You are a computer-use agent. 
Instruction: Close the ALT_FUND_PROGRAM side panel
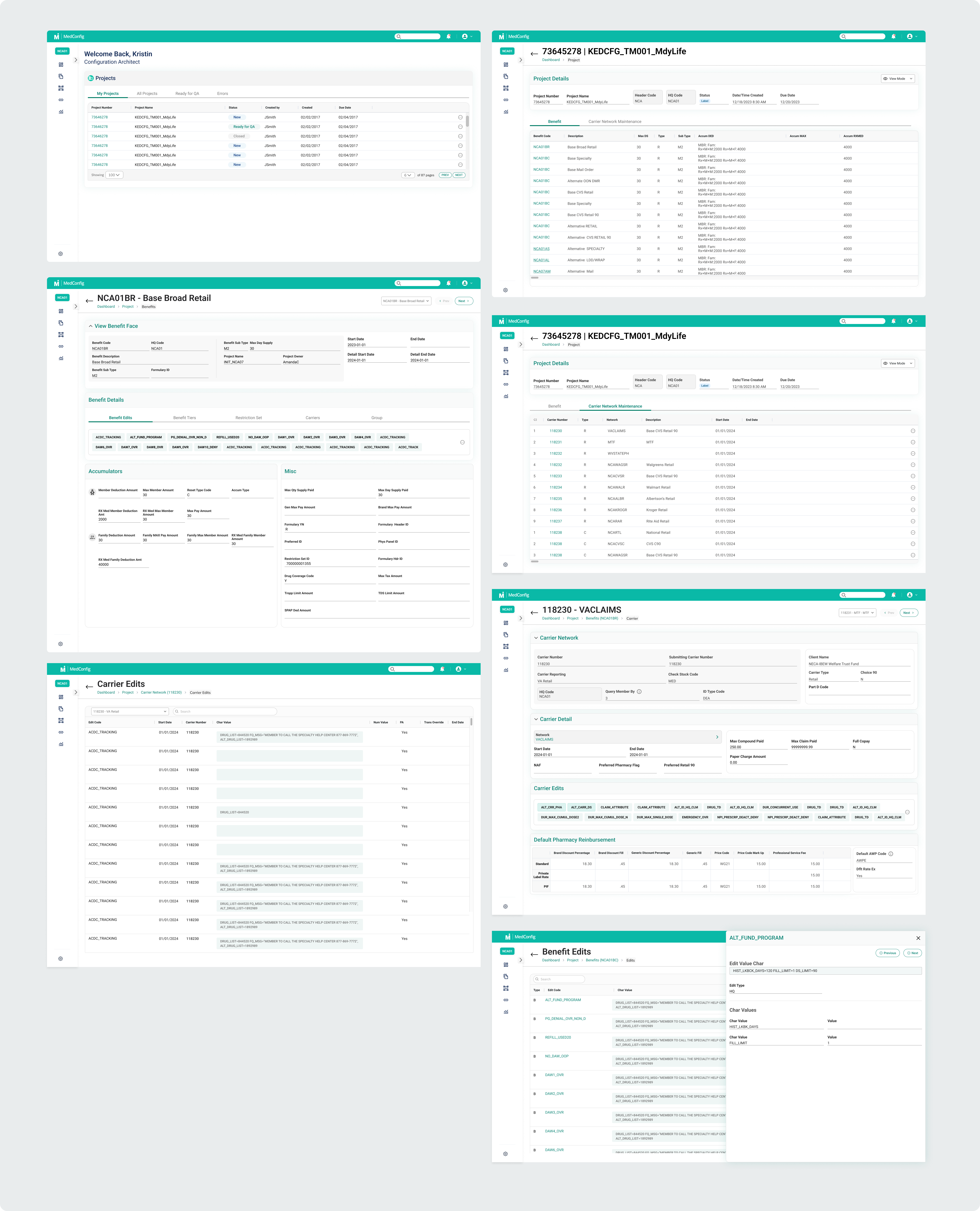click(918, 938)
